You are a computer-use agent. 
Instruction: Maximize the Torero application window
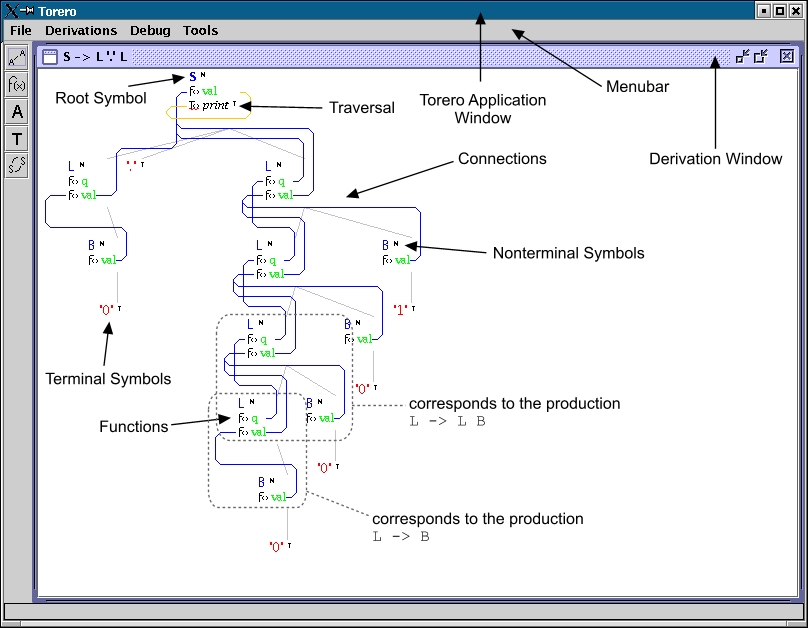click(x=780, y=10)
